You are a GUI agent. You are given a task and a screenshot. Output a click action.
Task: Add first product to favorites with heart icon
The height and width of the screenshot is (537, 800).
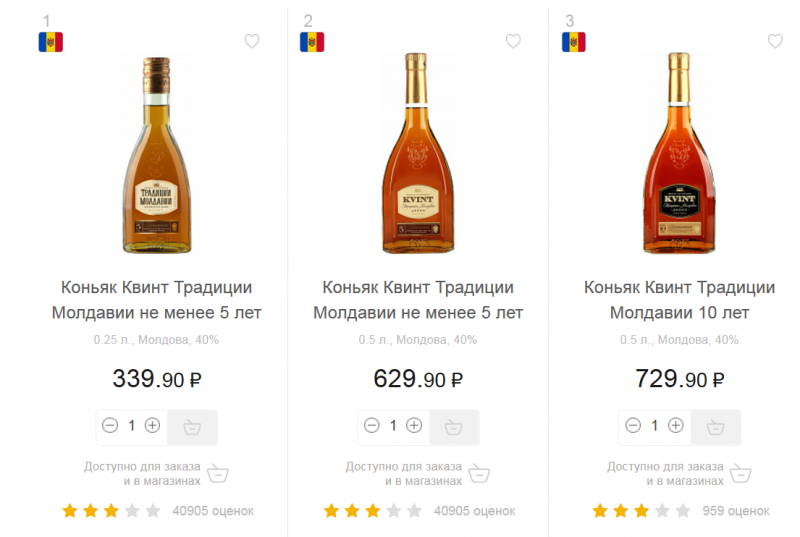[x=252, y=41]
